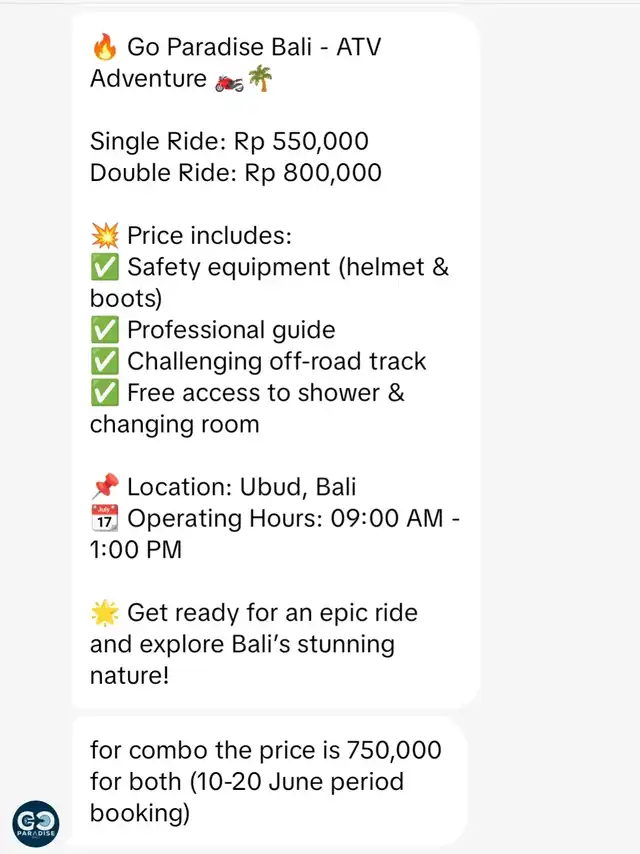Select the Single Ride price line
This screenshot has height=854, width=640.
229,142
